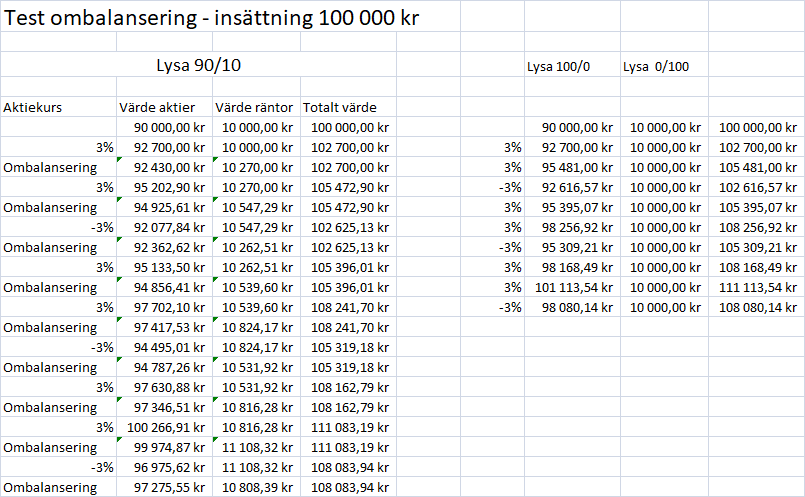The image size is (805, 497).
Task: Click the cell 108 080,14 kr
Action: (758, 308)
